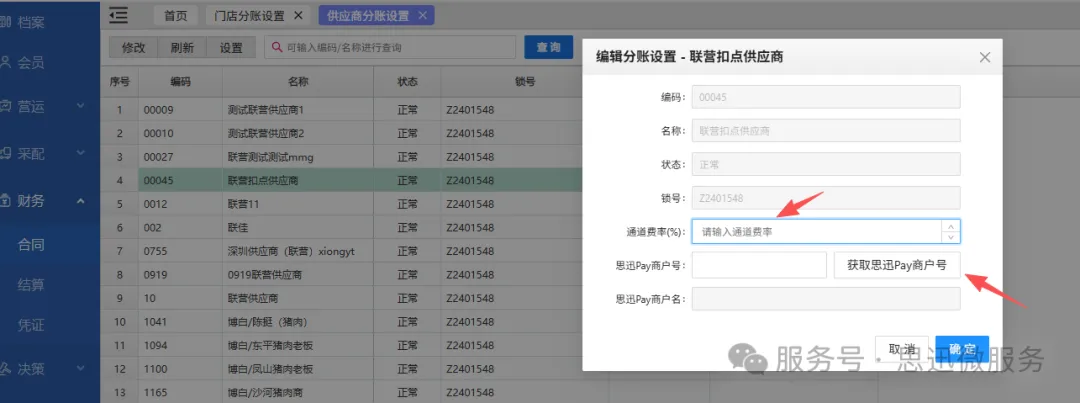Switch to the 首页 tab

176,15
